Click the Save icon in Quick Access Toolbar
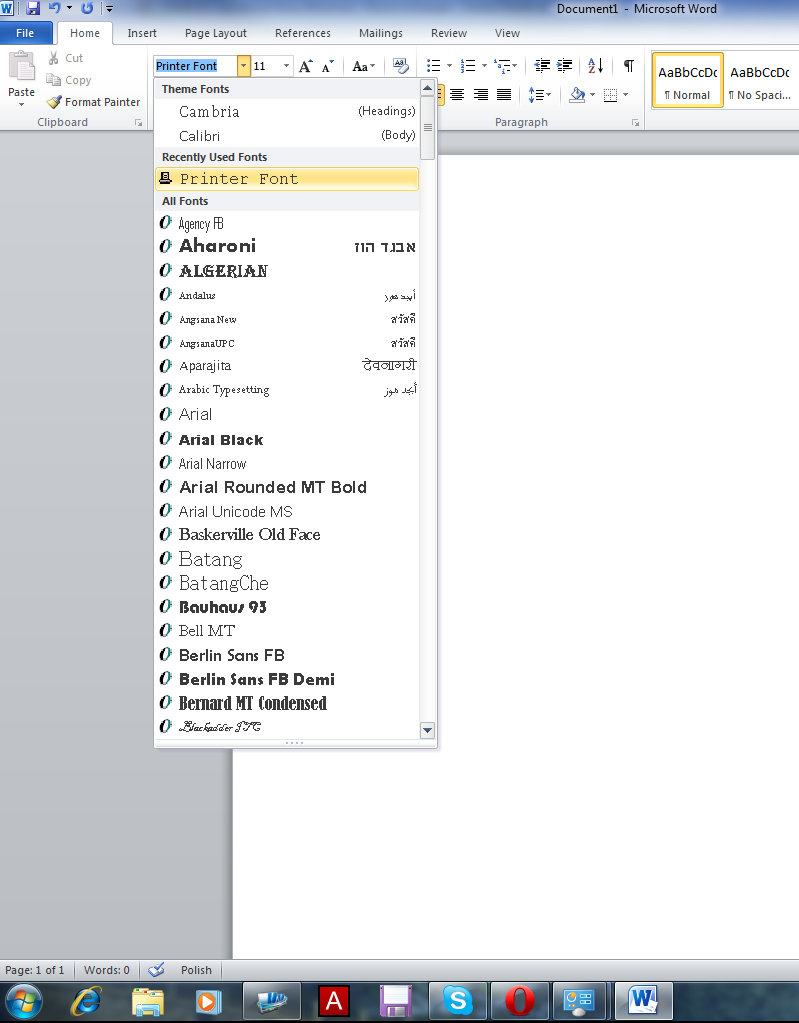This screenshot has width=799, height=1023. pos(33,8)
